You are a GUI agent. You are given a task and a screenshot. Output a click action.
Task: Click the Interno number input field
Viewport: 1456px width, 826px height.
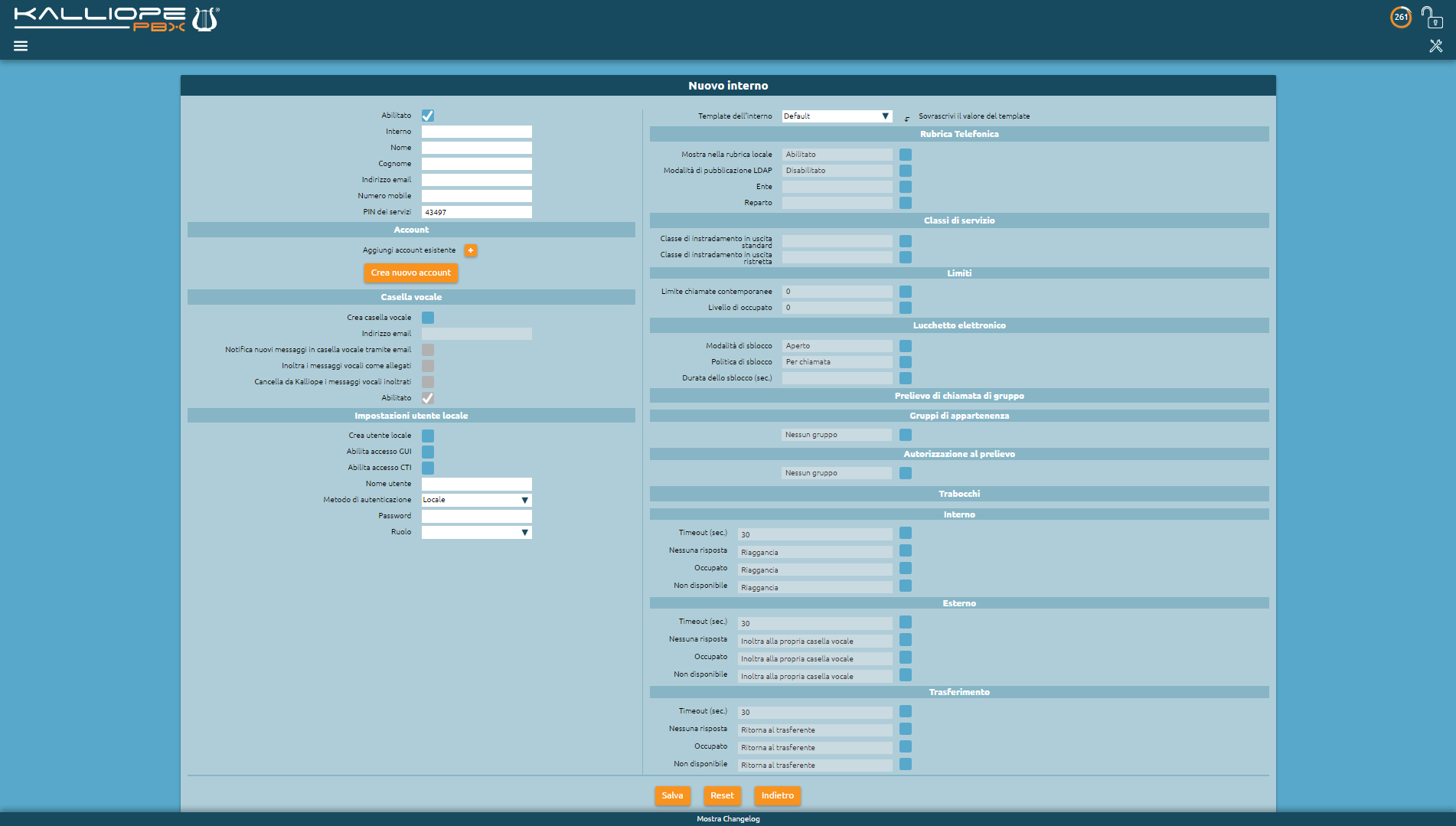(x=476, y=132)
